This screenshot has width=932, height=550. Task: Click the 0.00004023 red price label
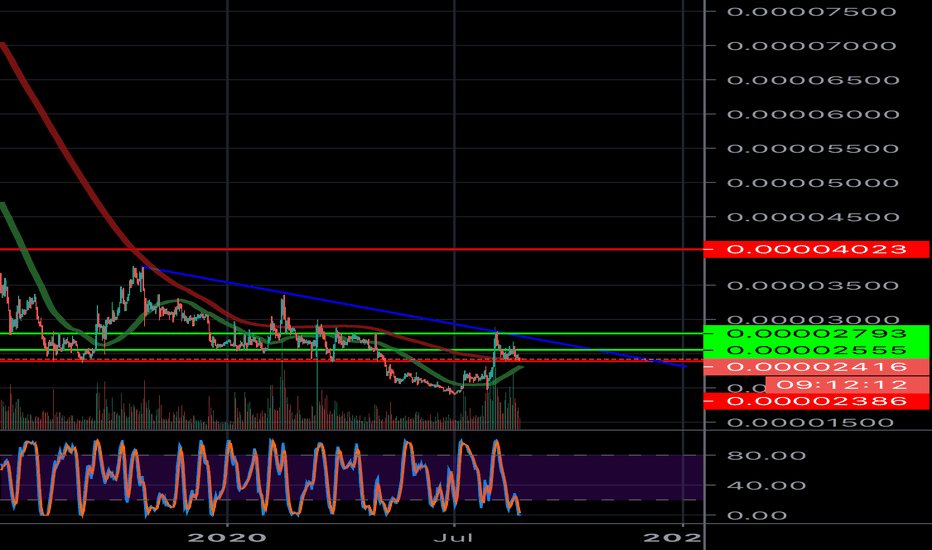click(x=816, y=249)
